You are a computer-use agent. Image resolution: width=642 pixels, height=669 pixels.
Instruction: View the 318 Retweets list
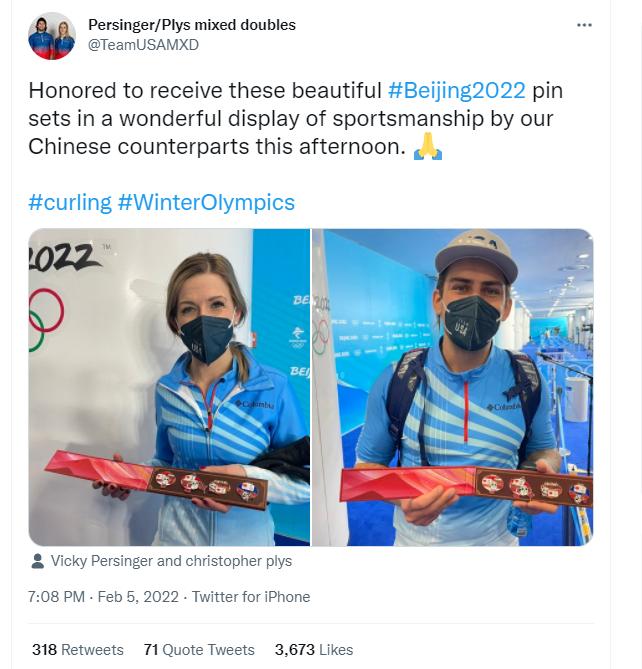pos(77,650)
